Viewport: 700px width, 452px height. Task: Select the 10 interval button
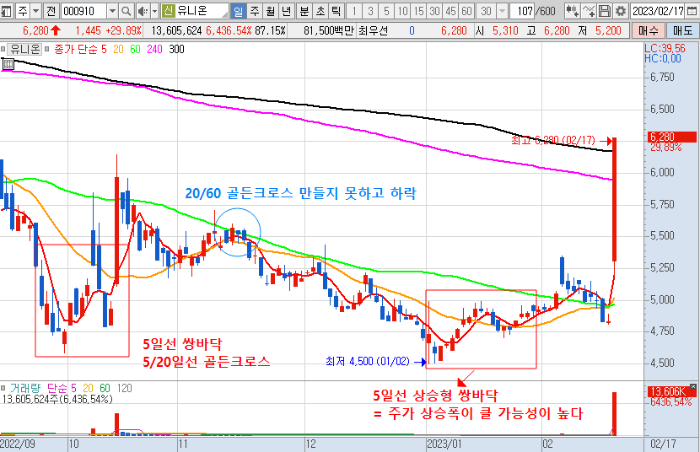click(402, 11)
